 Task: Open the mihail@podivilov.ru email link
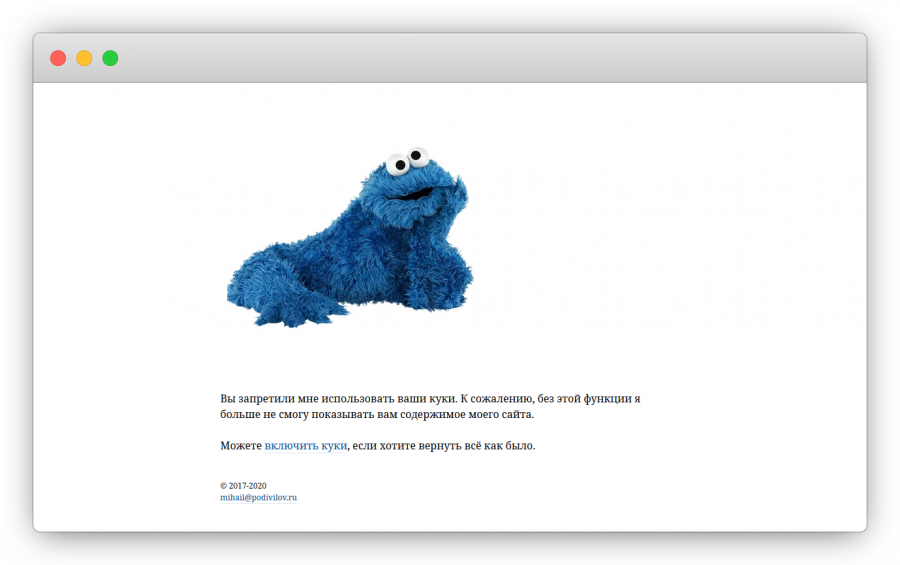(x=258, y=497)
